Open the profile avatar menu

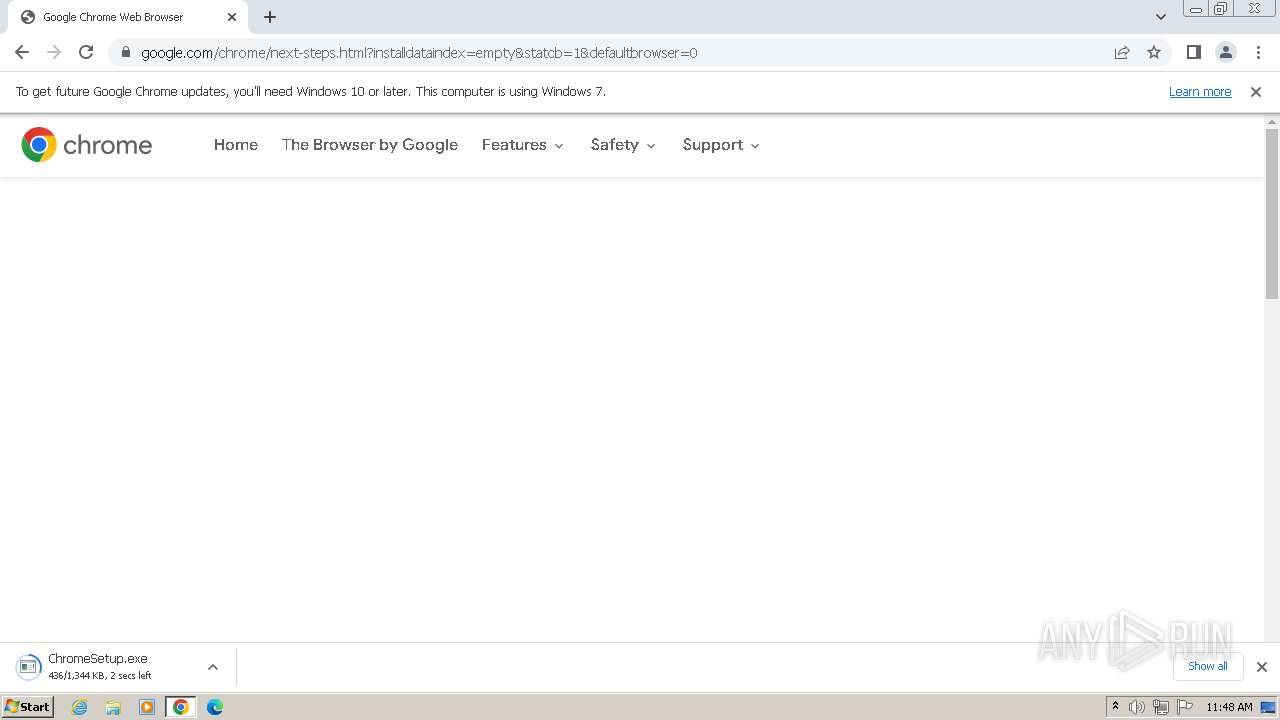(x=1225, y=52)
